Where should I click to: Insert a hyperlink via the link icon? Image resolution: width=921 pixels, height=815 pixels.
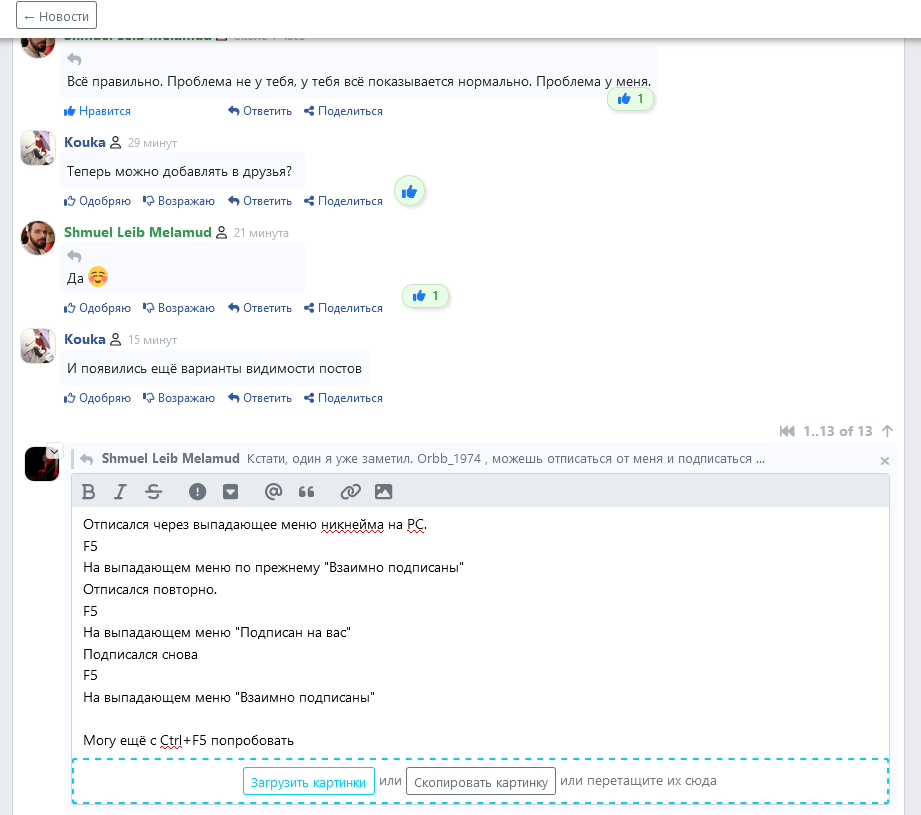tap(350, 491)
